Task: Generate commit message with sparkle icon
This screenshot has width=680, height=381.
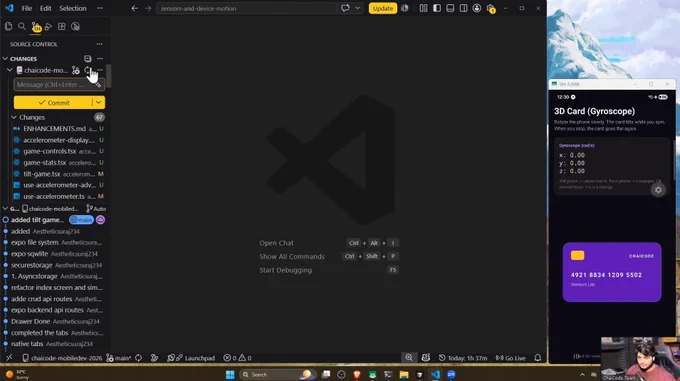Action: (98, 85)
